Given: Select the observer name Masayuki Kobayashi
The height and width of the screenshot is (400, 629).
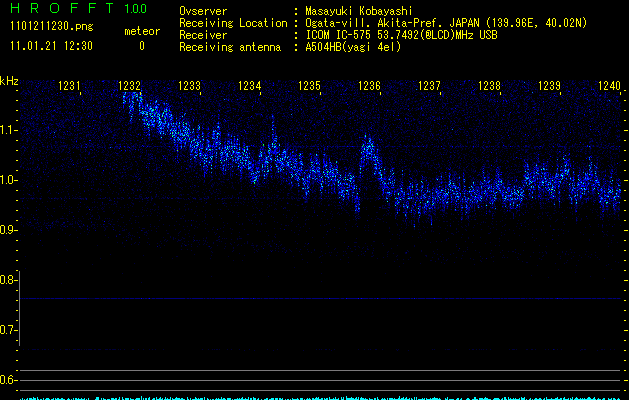Looking at the screenshot, I should point(364,10).
